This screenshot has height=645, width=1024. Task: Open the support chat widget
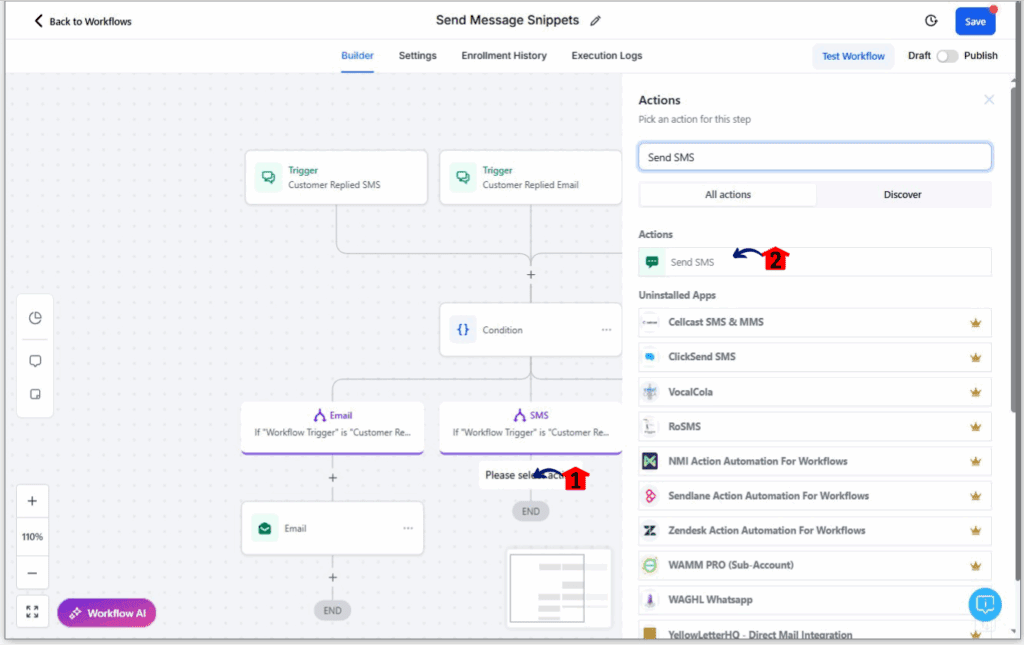coord(985,604)
